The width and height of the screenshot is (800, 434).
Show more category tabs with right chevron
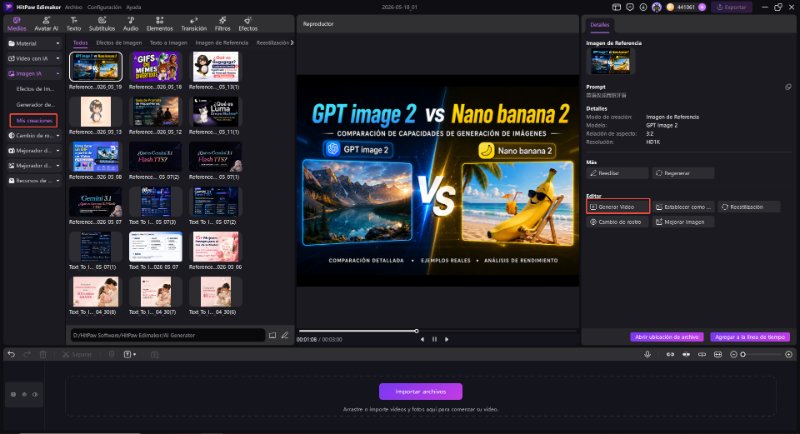(292, 43)
